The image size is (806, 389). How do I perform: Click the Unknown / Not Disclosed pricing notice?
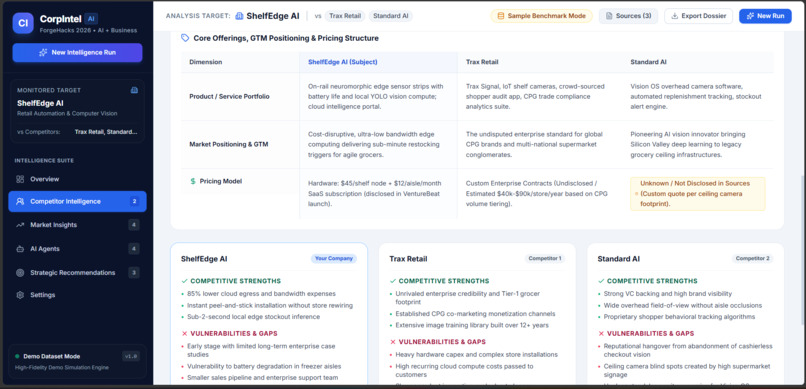tap(698, 194)
